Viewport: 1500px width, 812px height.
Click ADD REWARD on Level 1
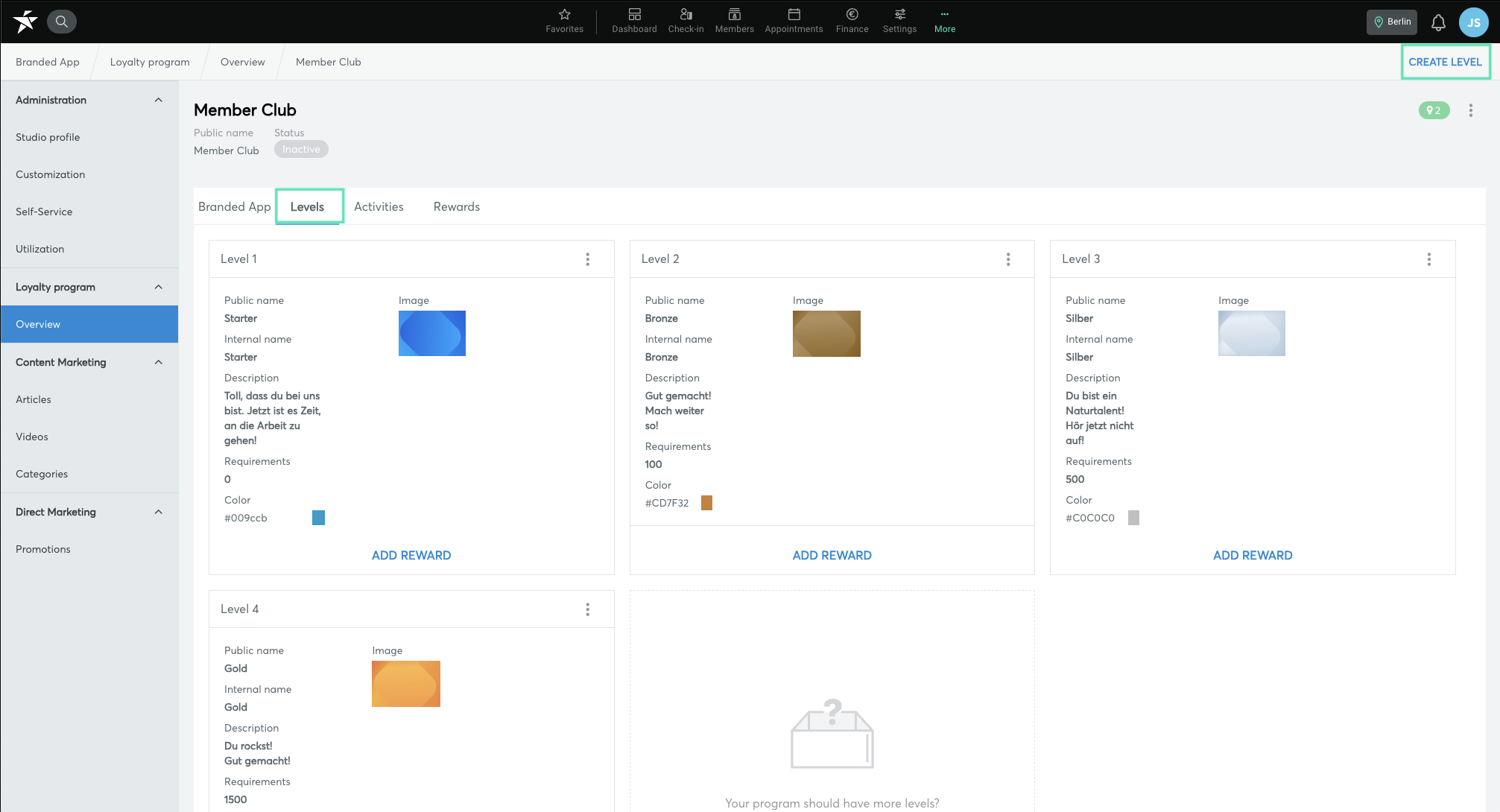click(411, 555)
